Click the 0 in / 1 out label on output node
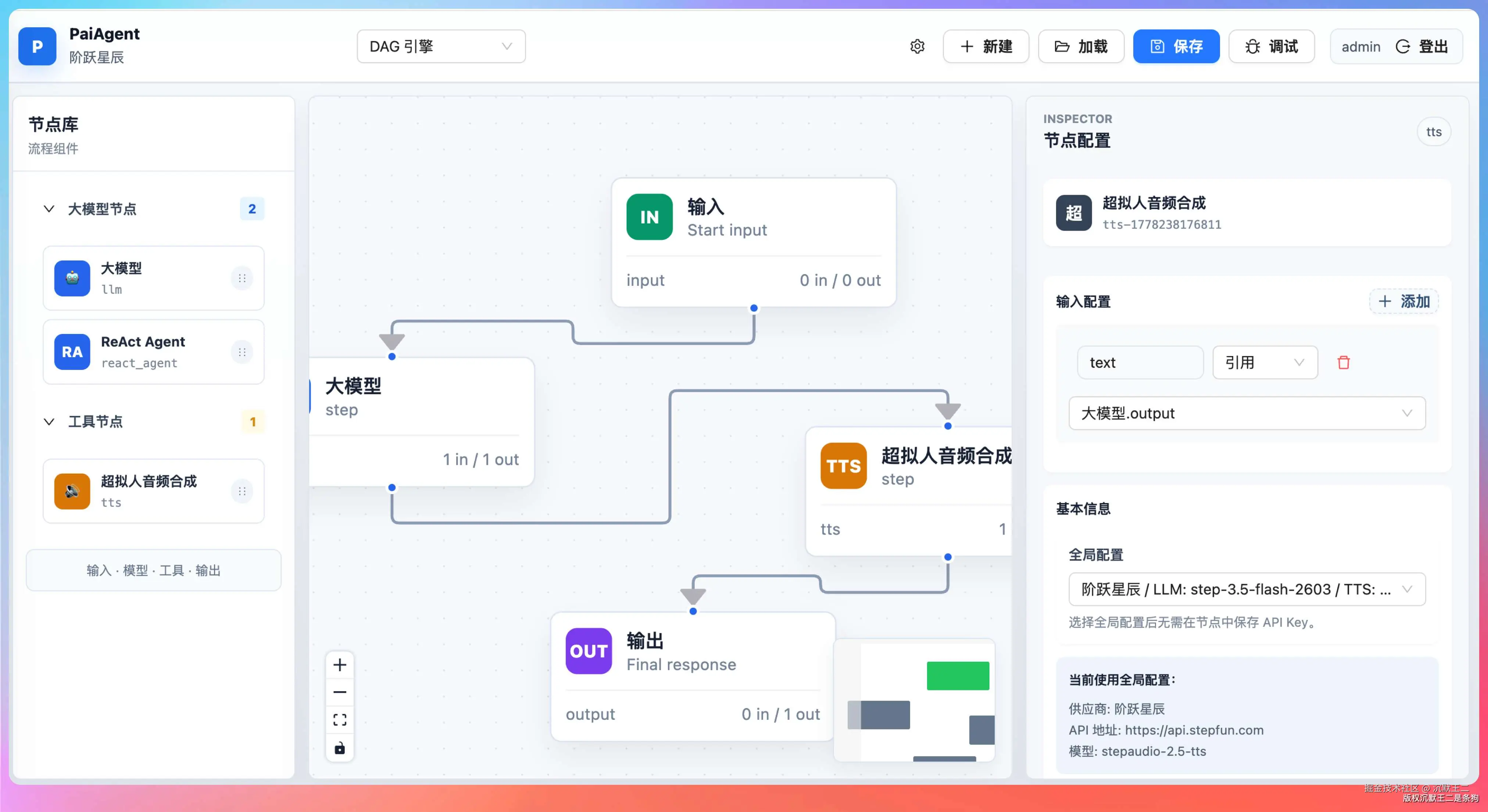This screenshot has height=812, width=1488. 780,714
